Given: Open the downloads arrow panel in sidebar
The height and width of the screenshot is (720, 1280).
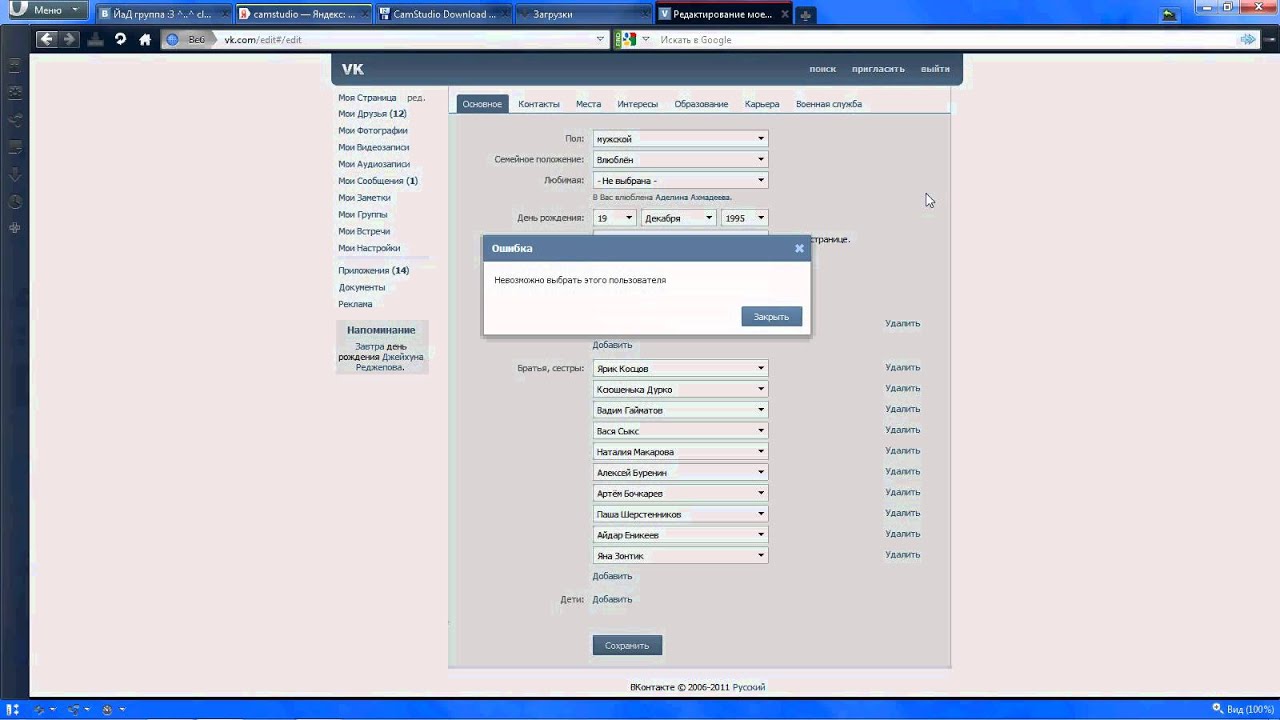Looking at the screenshot, I should 15,174.
